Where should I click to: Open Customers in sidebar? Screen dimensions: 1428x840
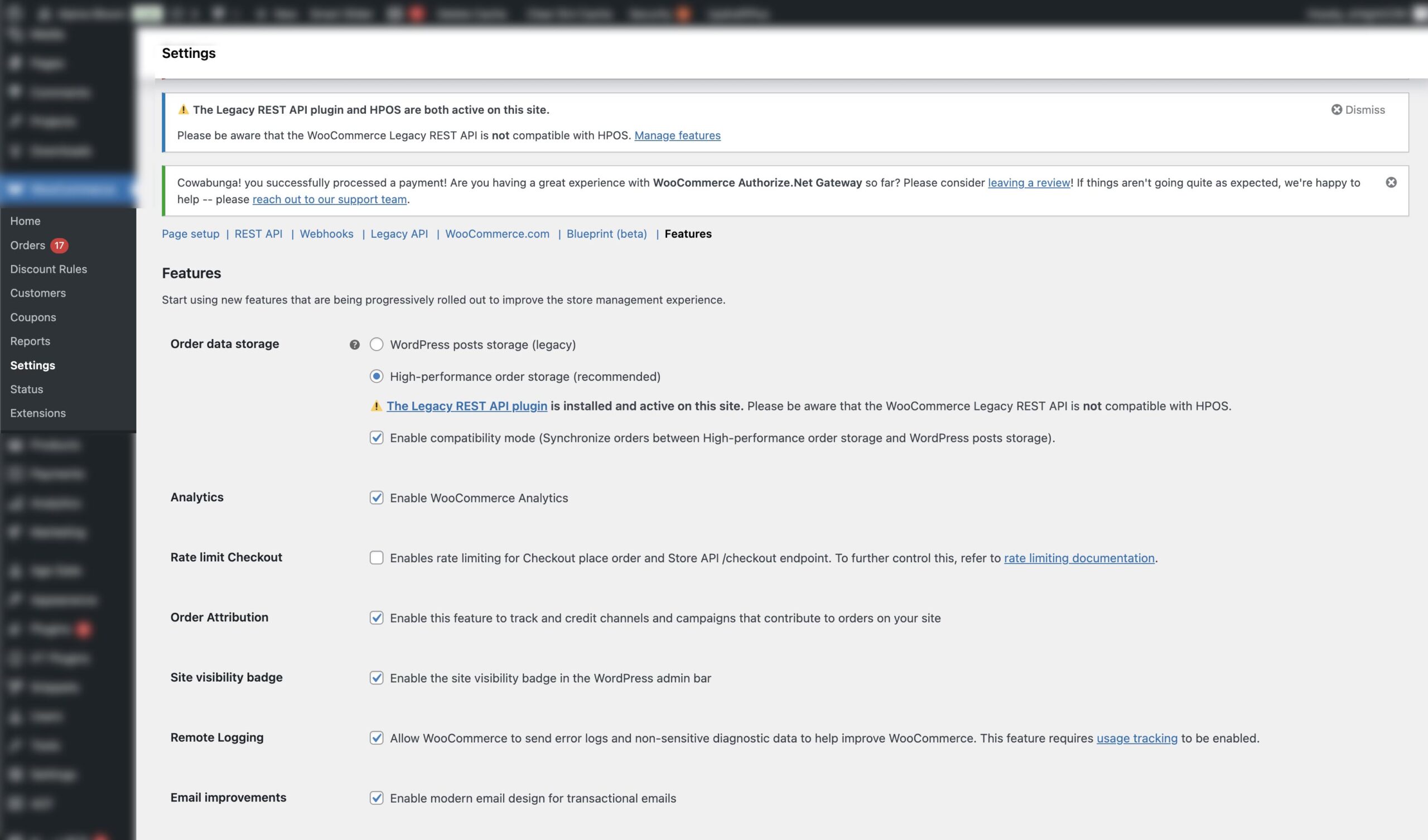coord(37,292)
